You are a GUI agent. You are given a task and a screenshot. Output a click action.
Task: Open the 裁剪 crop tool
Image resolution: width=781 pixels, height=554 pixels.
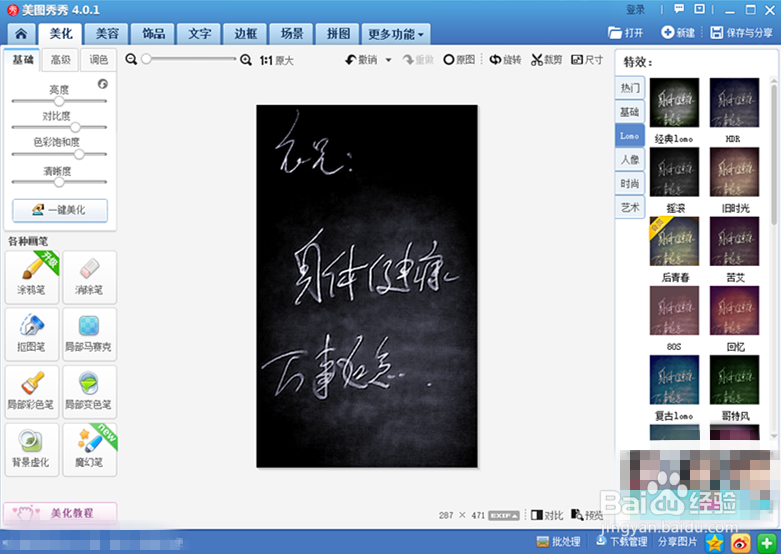coord(546,60)
